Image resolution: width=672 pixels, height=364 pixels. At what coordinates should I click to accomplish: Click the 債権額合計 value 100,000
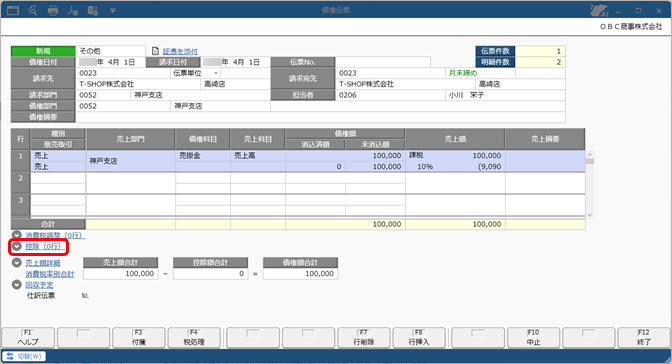(300, 274)
